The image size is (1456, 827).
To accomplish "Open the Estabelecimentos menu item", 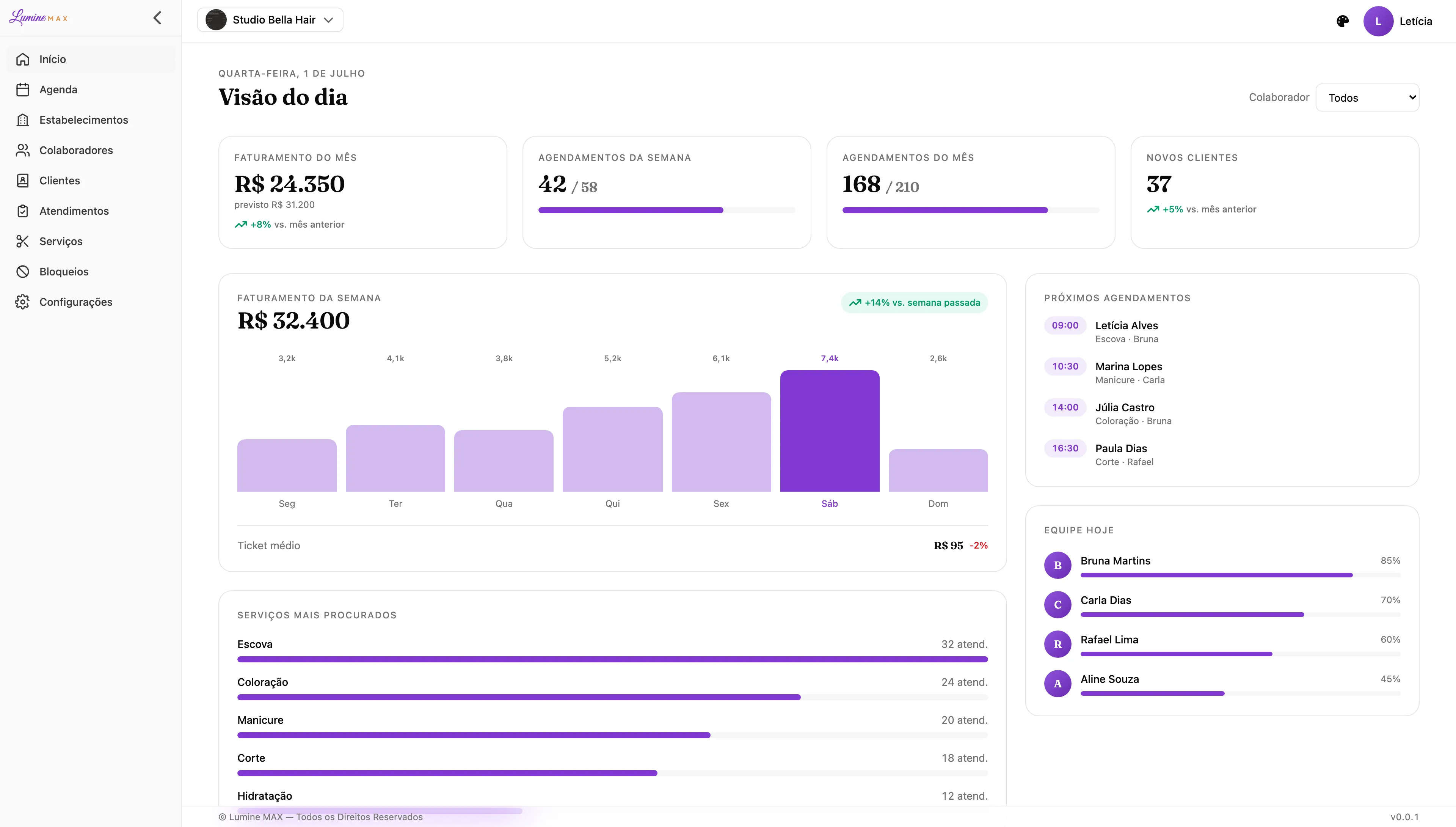I will point(91,120).
